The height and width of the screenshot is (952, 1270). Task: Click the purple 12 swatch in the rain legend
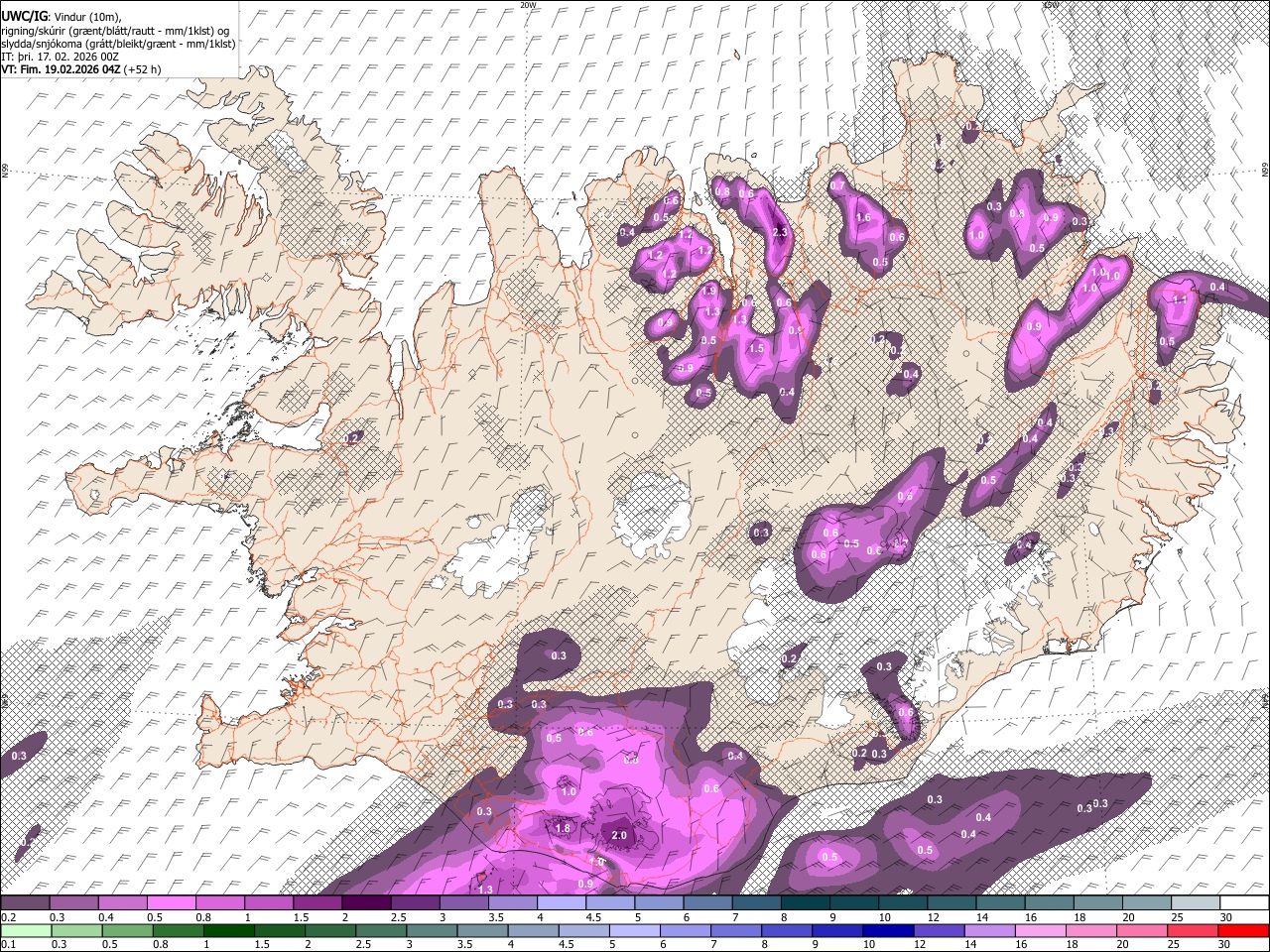938,930
